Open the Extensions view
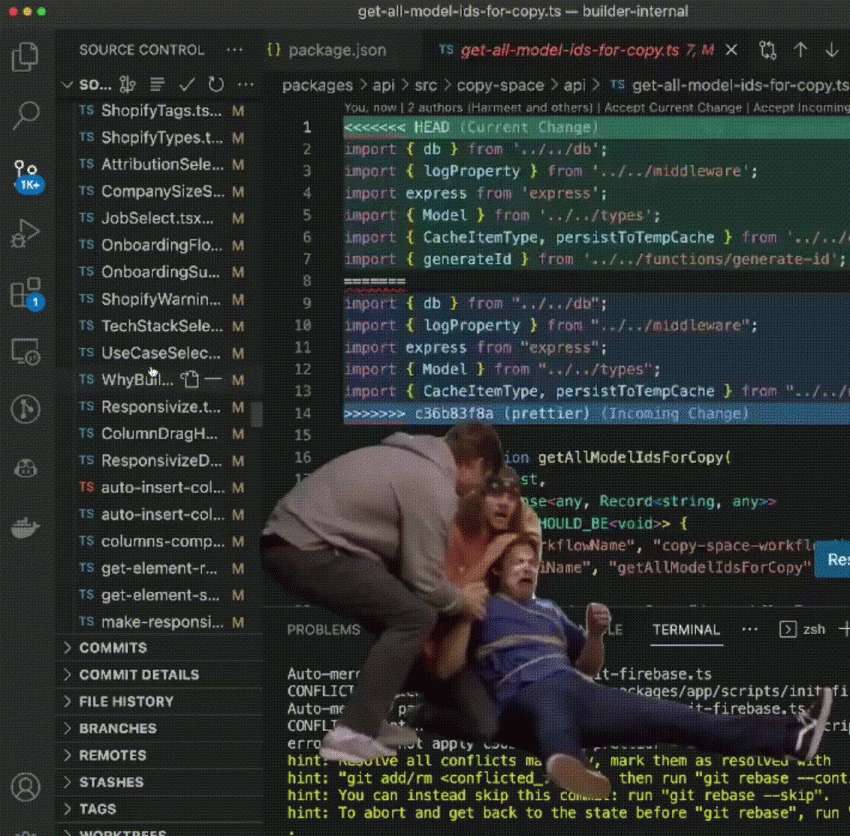 tap(26, 293)
